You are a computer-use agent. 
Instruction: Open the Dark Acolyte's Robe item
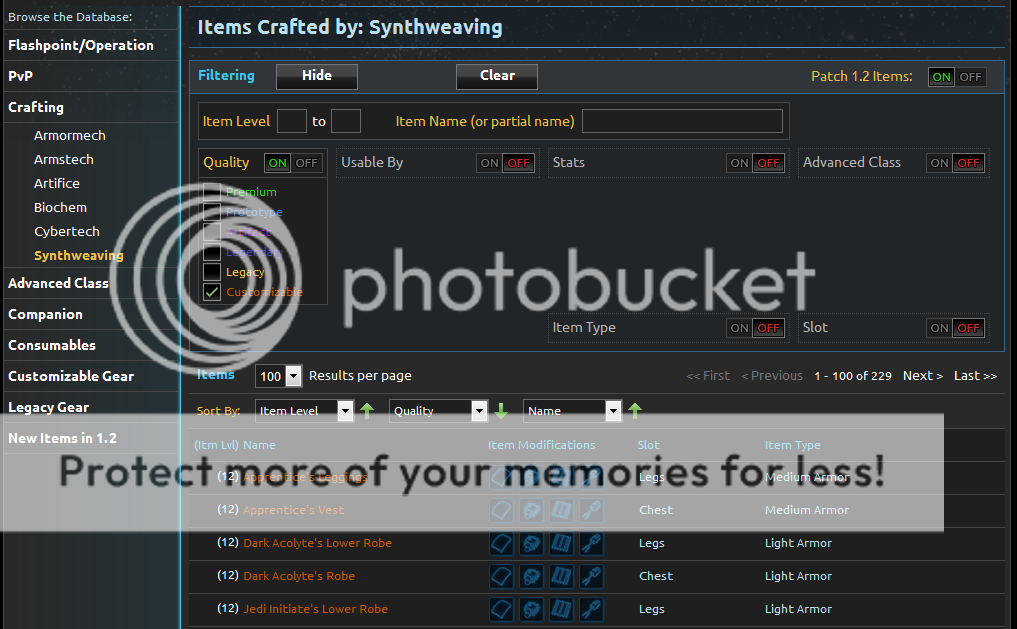coord(299,576)
